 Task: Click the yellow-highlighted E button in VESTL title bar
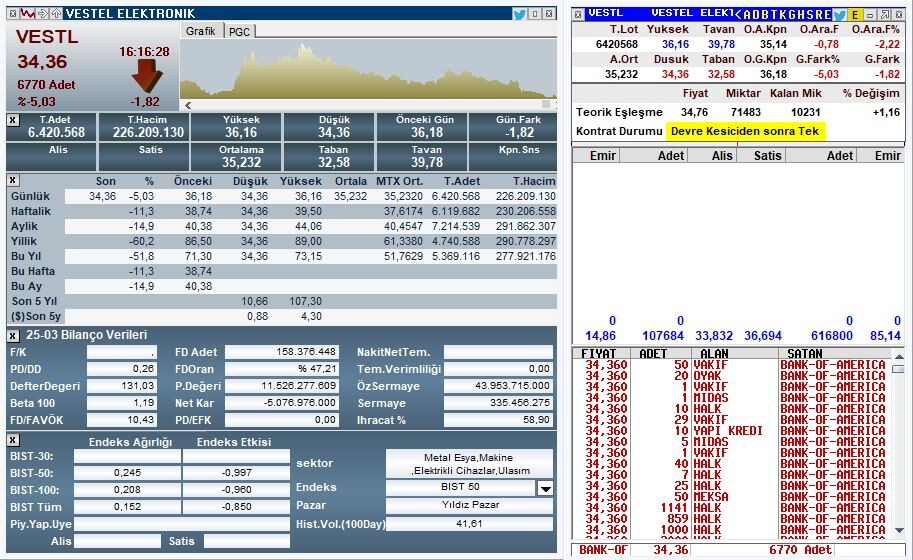point(854,15)
